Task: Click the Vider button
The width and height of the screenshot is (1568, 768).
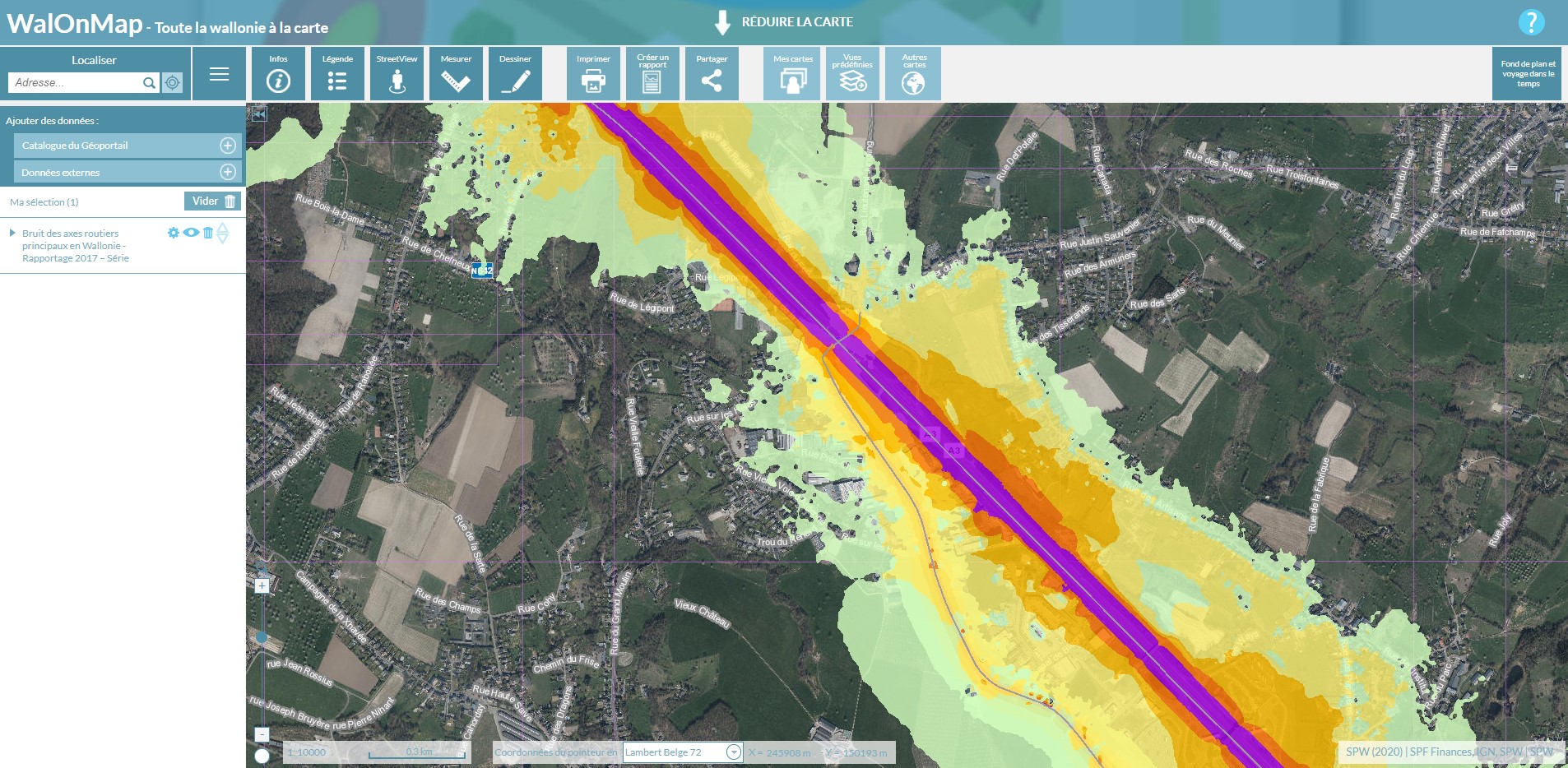Action: point(213,201)
